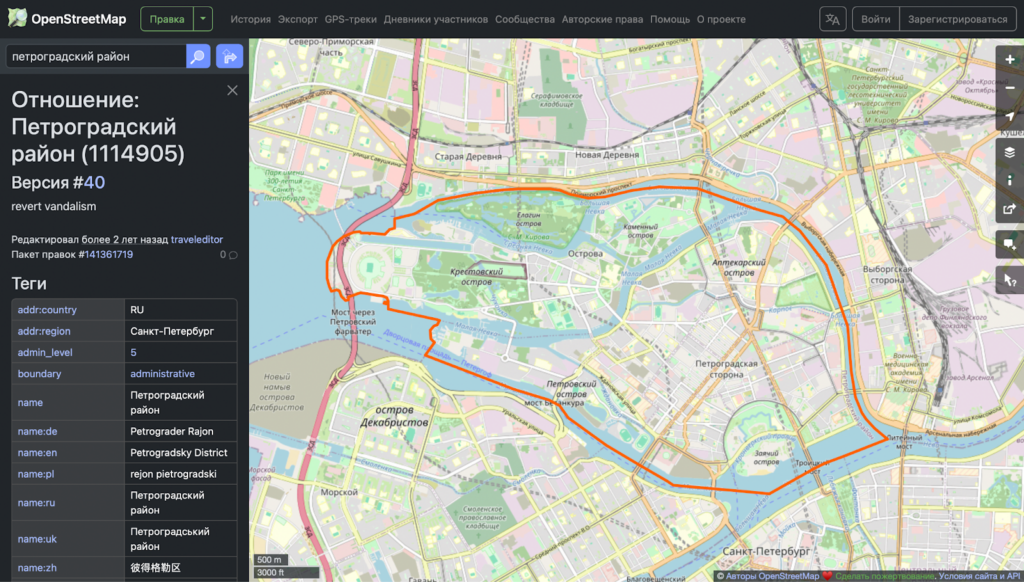Open the language selector icon
The width and height of the screenshot is (1024, 582).
click(832, 19)
